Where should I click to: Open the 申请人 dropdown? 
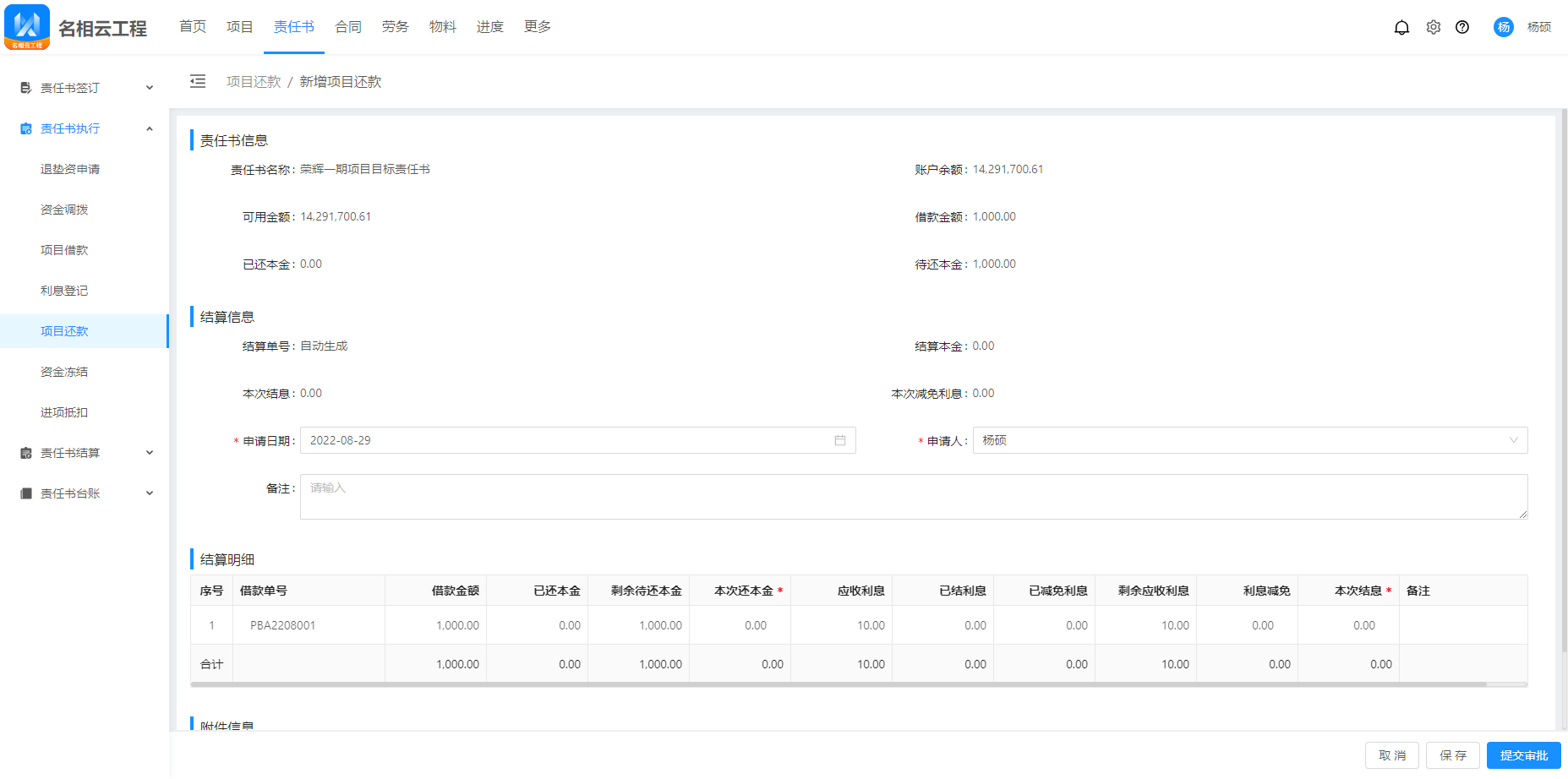click(x=1250, y=440)
